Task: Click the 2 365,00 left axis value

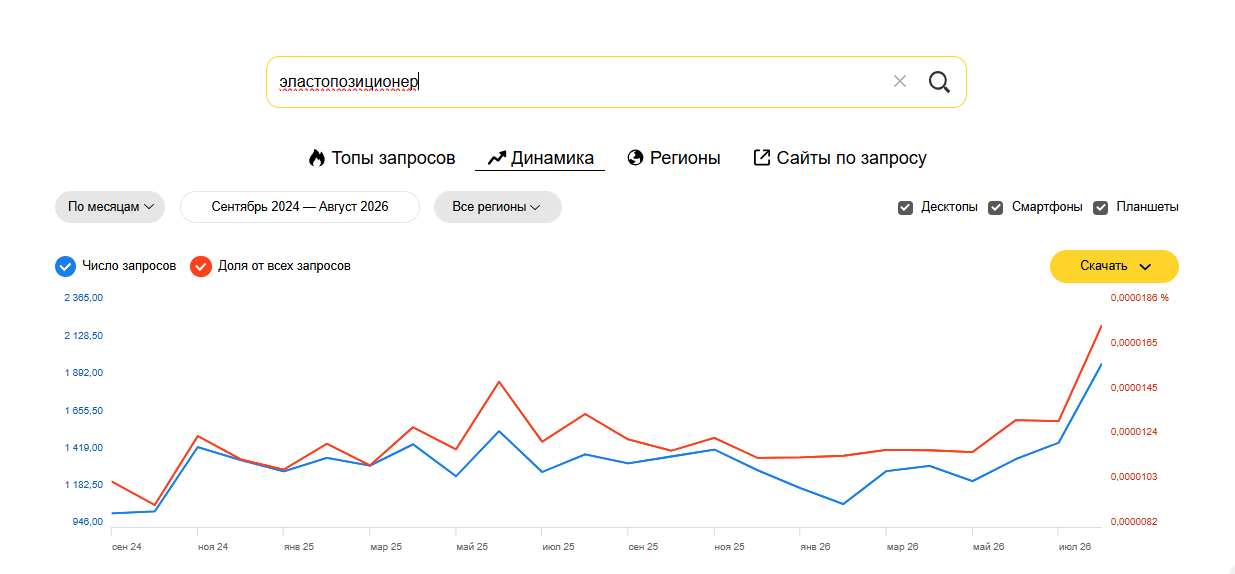Action: [84, 298]
